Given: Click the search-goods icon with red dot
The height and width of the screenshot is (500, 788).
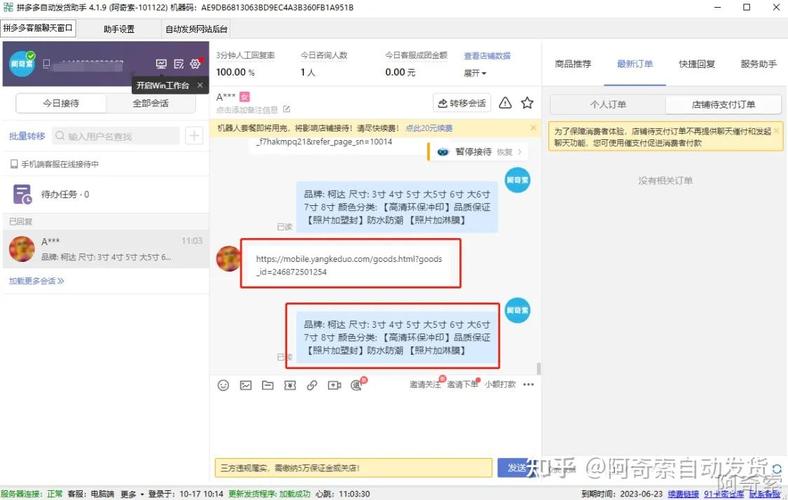Looking at the screenshot, I should (x=357, y=385).
